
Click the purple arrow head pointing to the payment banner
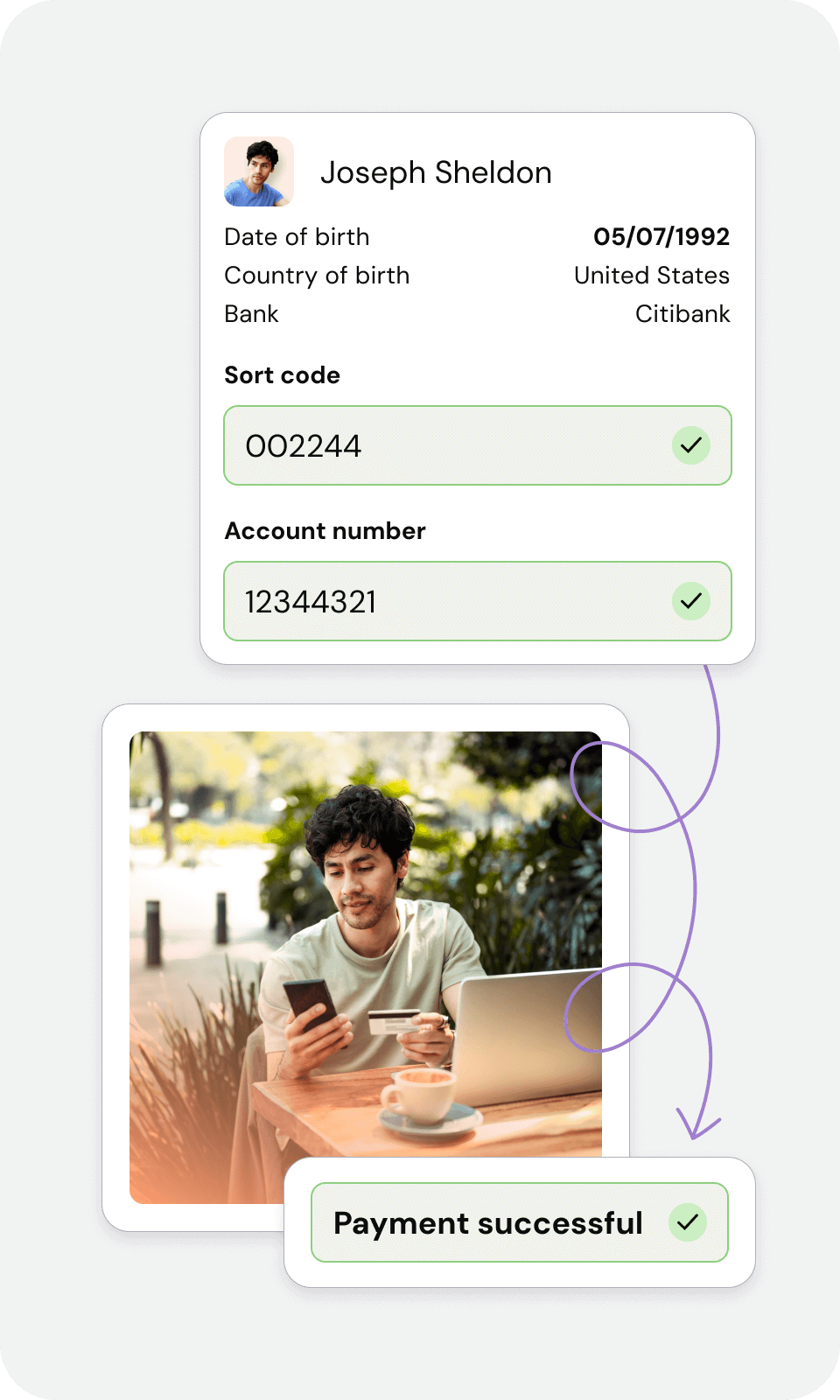point(697,1124)
